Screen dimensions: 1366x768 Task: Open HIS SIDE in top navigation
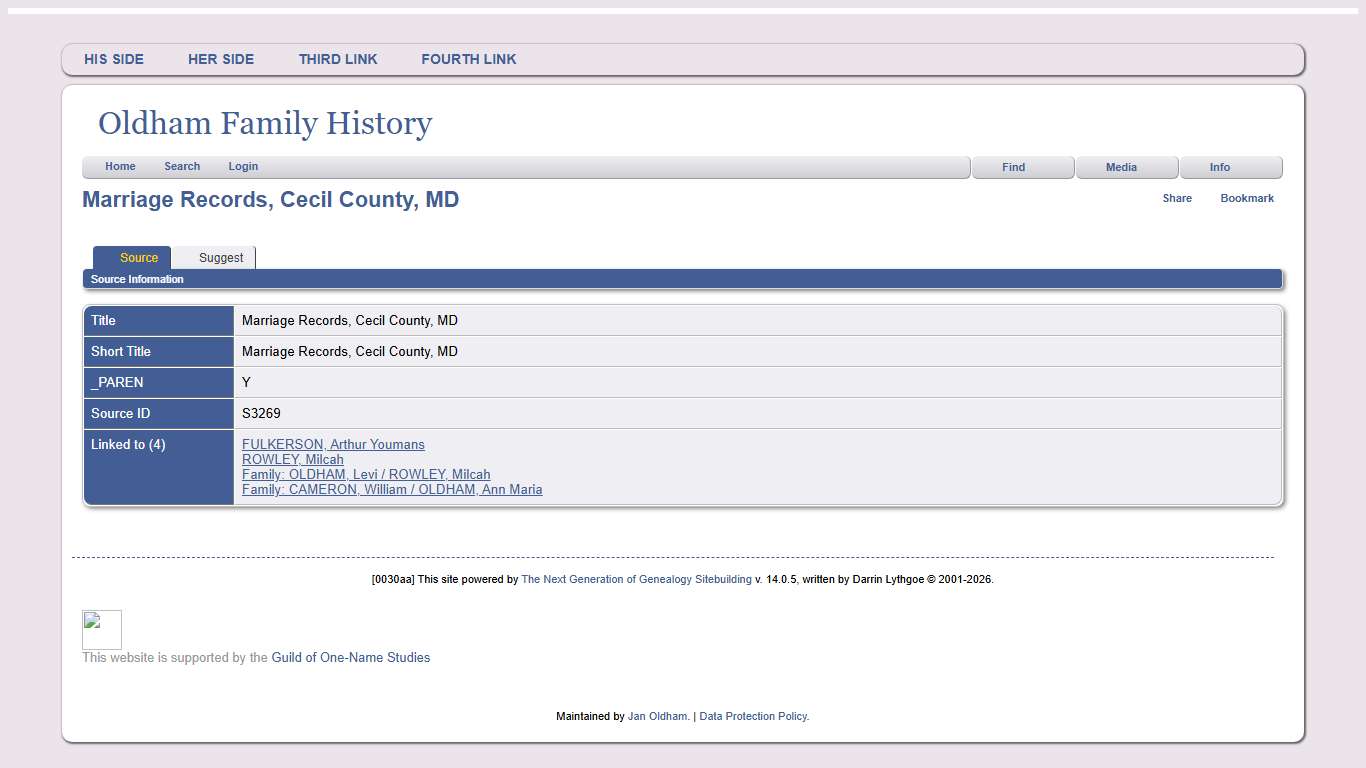114,59
